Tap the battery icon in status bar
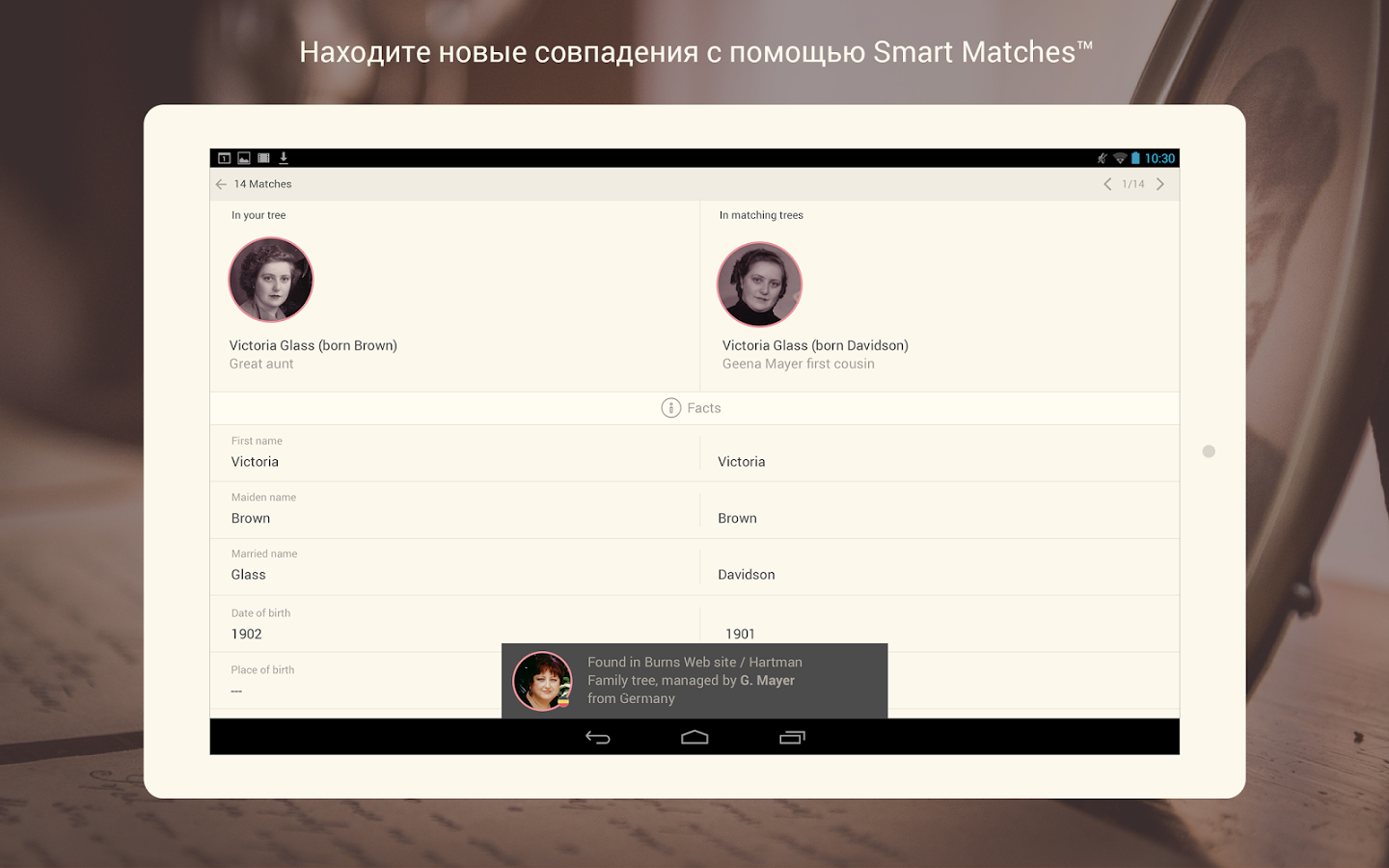1389x868 pixels. pyautogui.click(x=1136, y=158)
